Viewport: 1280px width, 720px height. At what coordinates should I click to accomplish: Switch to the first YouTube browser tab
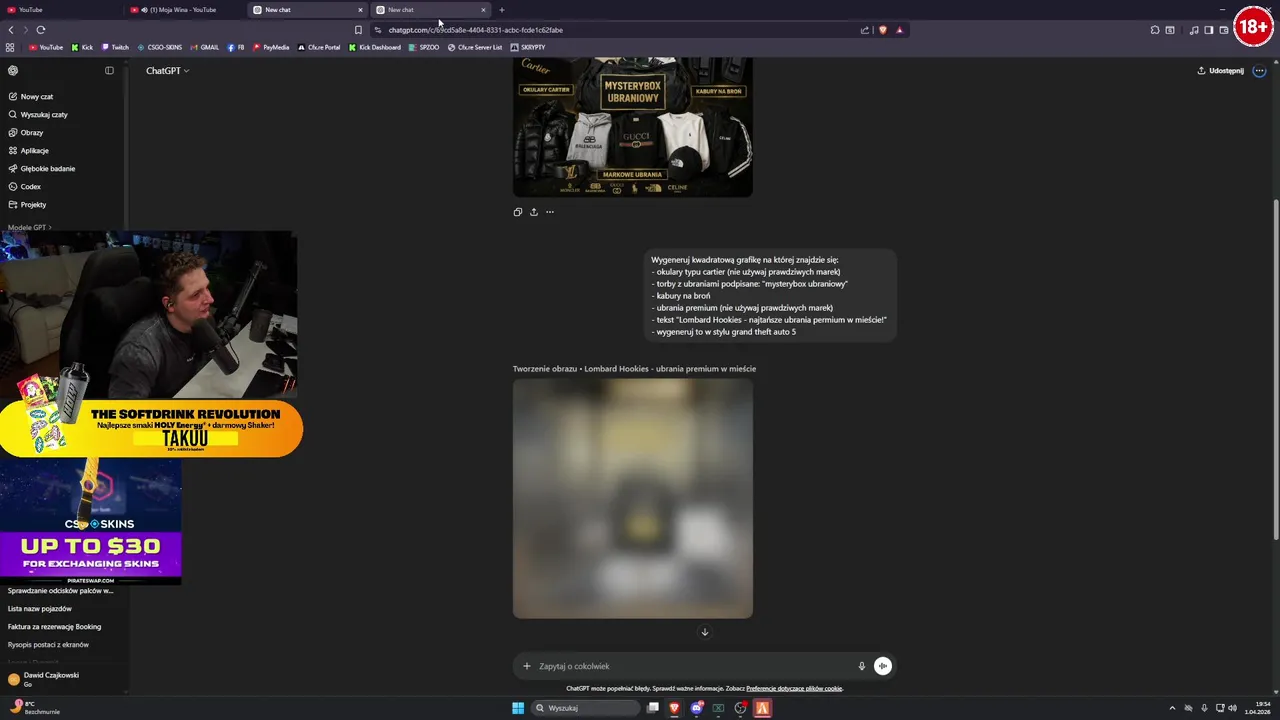point(60,10)
